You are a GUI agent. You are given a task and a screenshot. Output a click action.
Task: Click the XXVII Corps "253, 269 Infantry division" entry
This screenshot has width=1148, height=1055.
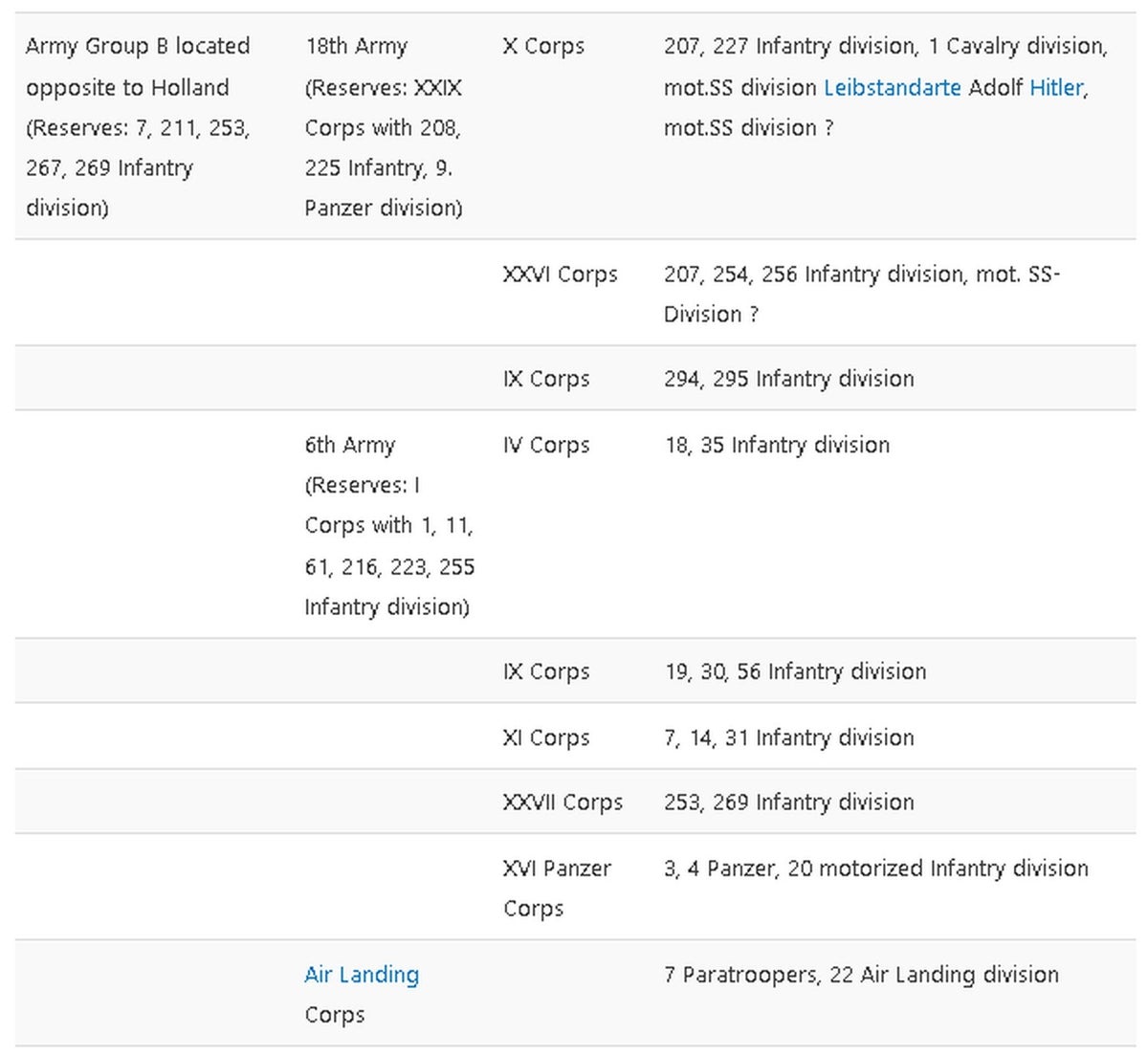point(788,802)
